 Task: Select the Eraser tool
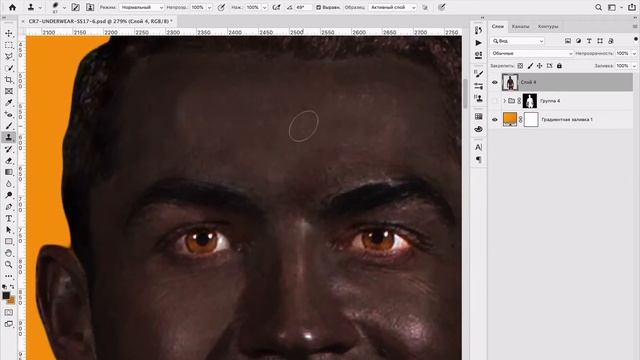point(9,160)
